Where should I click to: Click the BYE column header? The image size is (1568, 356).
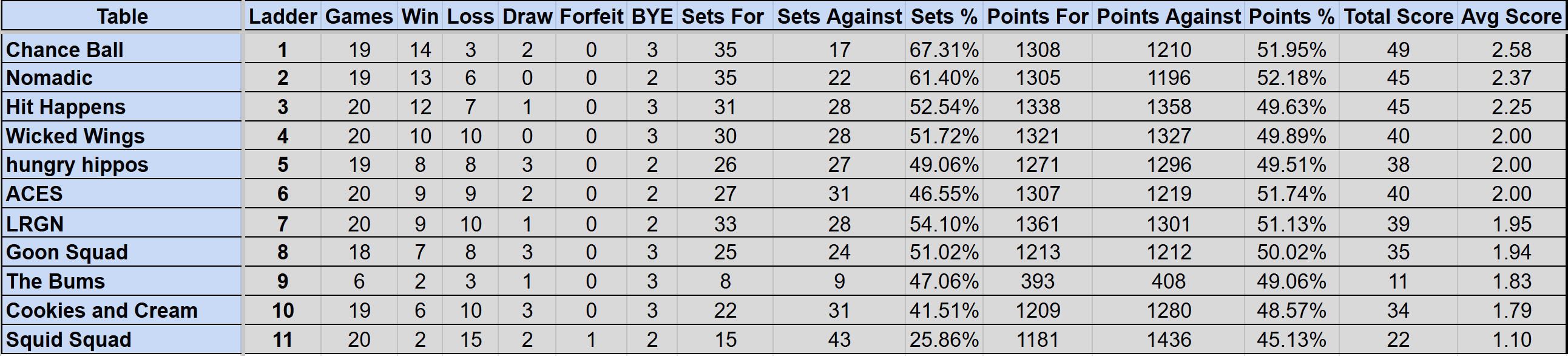click(x=652, y=16)
